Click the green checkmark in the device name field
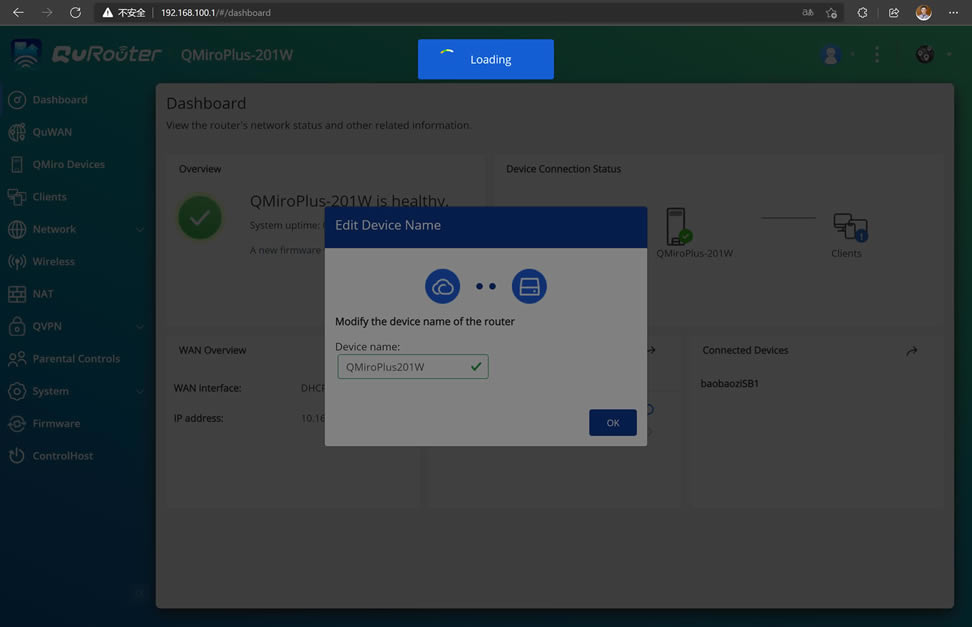The image size is (972, 627). pyautogui.click(x=475, y=367)
